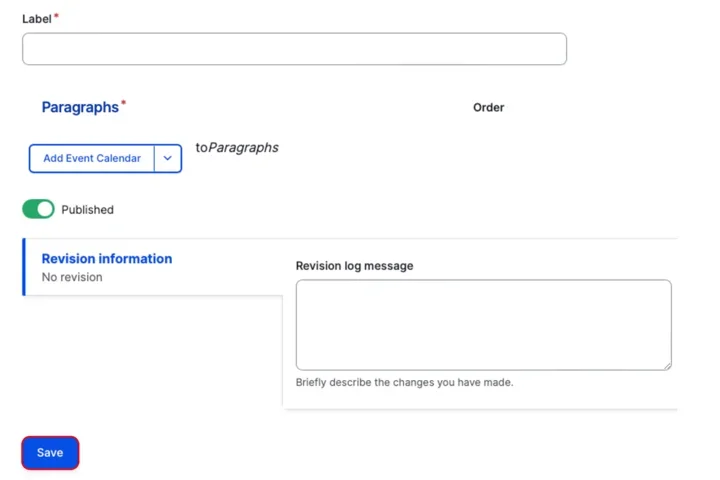Click the Revision log message label
Image resolution: width=720 pixels, height=480 pixels.
pyautogui.click(x=354, y=266)
